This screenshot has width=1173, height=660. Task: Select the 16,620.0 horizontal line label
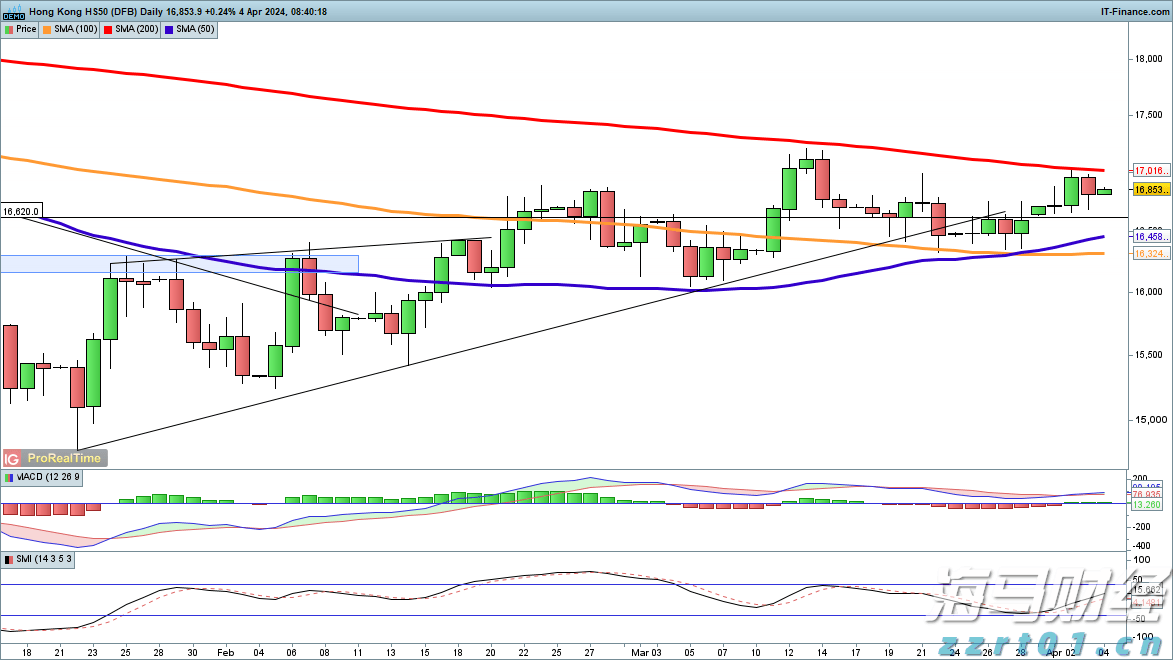21,212
